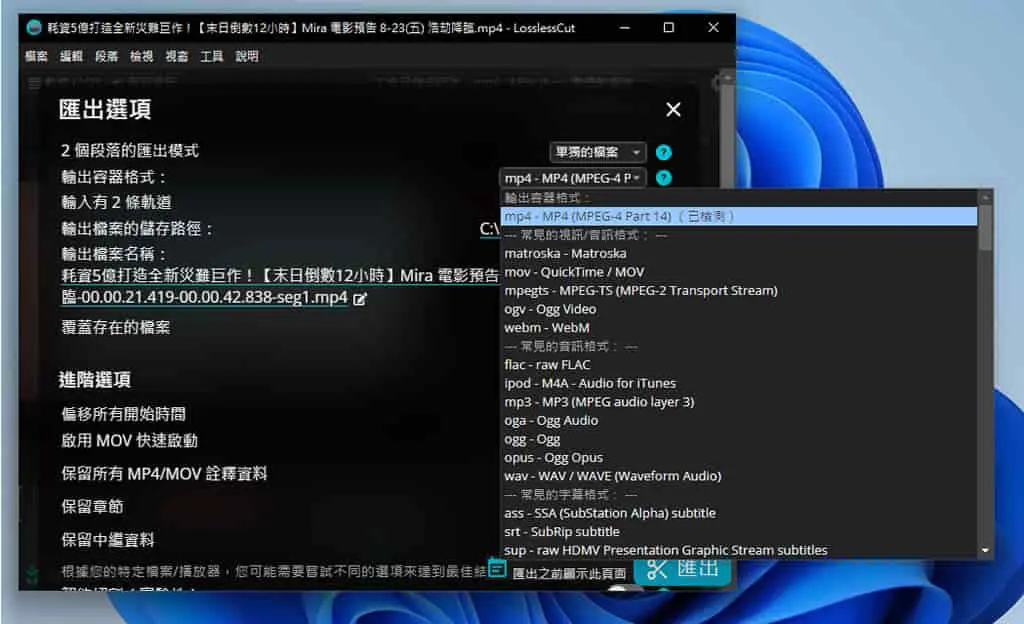This screenshot has width=1024, height=624.
Task: Open the C:\ output save path link
Action: coord(489,229)
